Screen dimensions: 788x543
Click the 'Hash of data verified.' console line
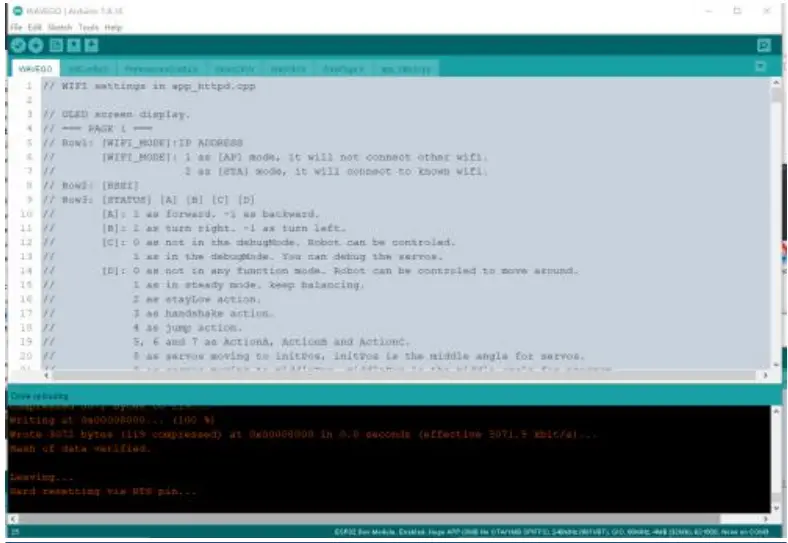coord(80,448)
